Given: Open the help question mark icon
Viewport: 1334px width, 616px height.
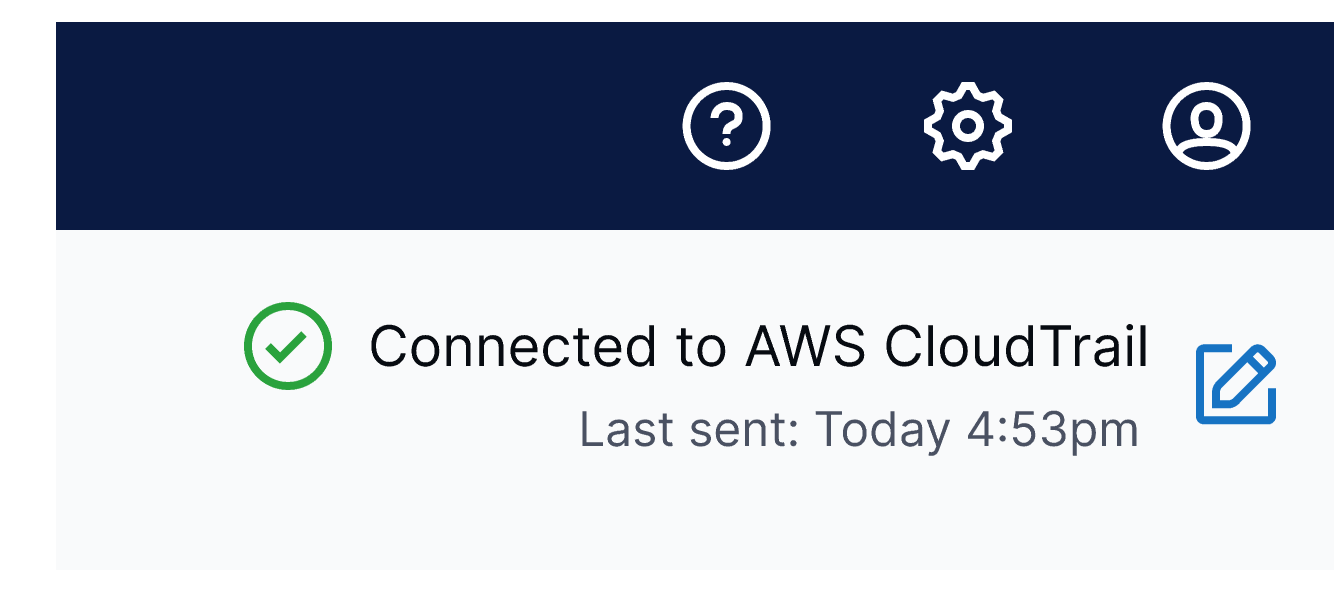Looking at the screenshot, I should click(726, 126).
